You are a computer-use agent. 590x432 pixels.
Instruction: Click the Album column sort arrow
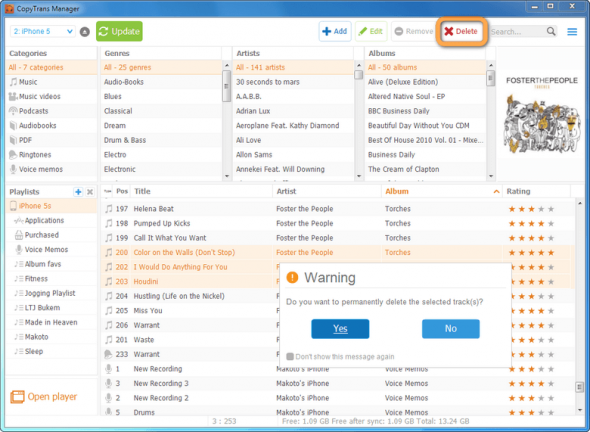click(x=496, y=192)
